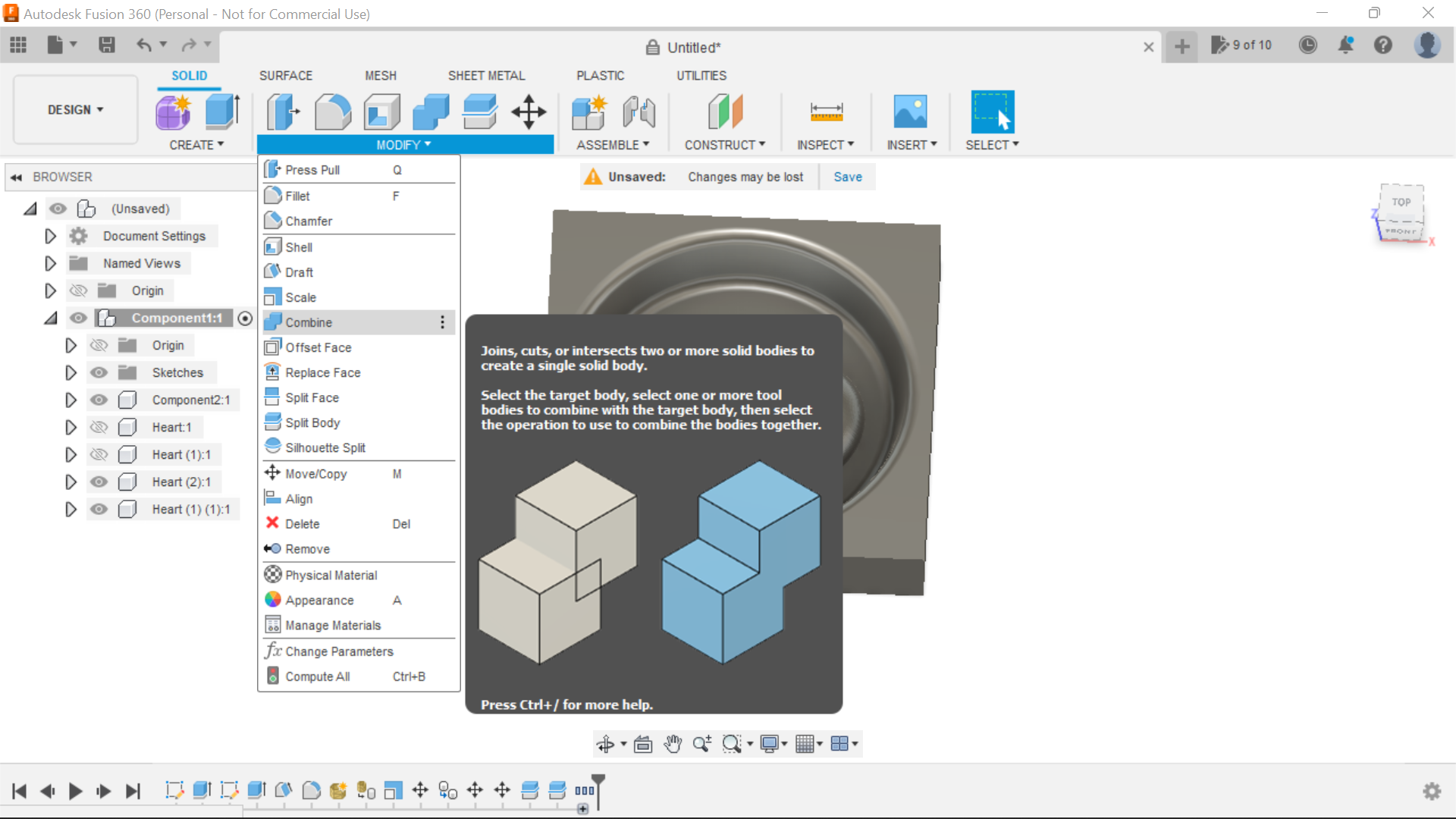Screen dimensions: 1456x819
Task: Click the notifications bell icon
Action: point(1345,45)
